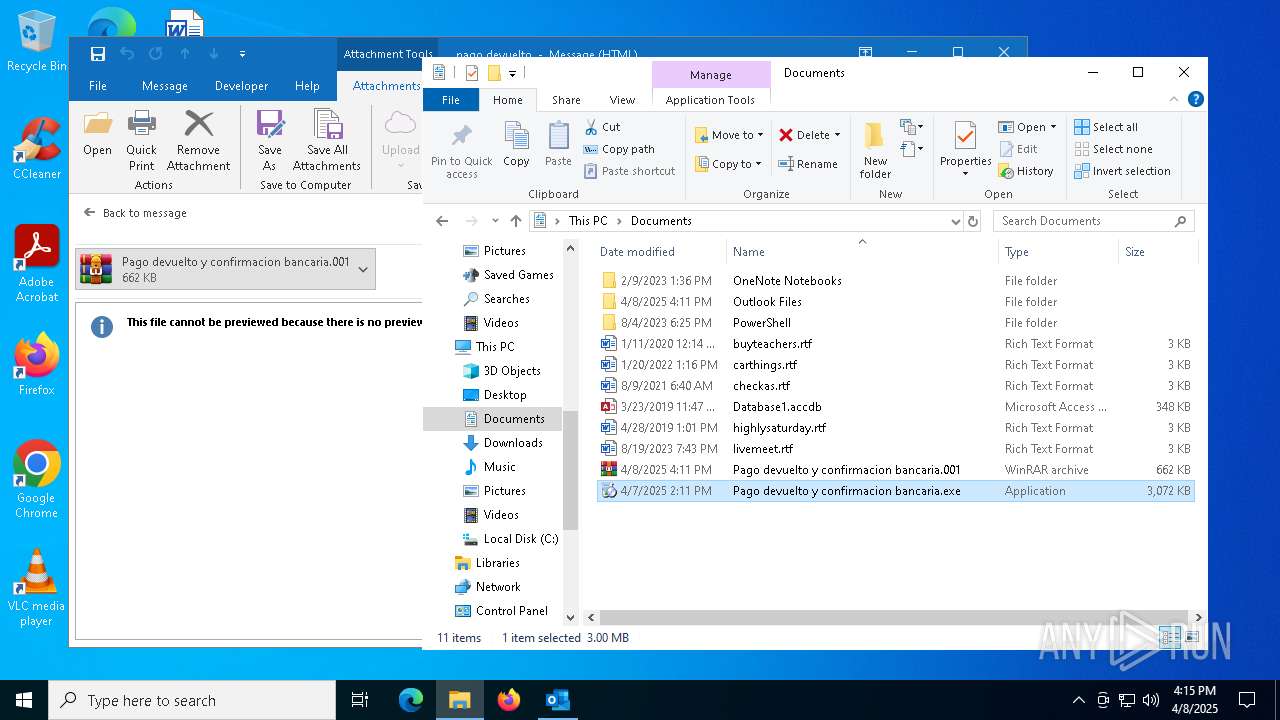The height and width of the screenshot is (720, 1280).
Task: Select Network in navigation pane
Action: click(498, 587)
